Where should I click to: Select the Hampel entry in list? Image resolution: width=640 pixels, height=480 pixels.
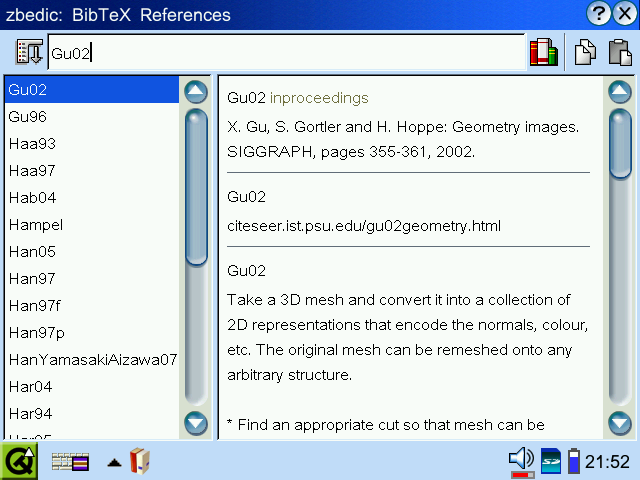(x=35, y=224)
